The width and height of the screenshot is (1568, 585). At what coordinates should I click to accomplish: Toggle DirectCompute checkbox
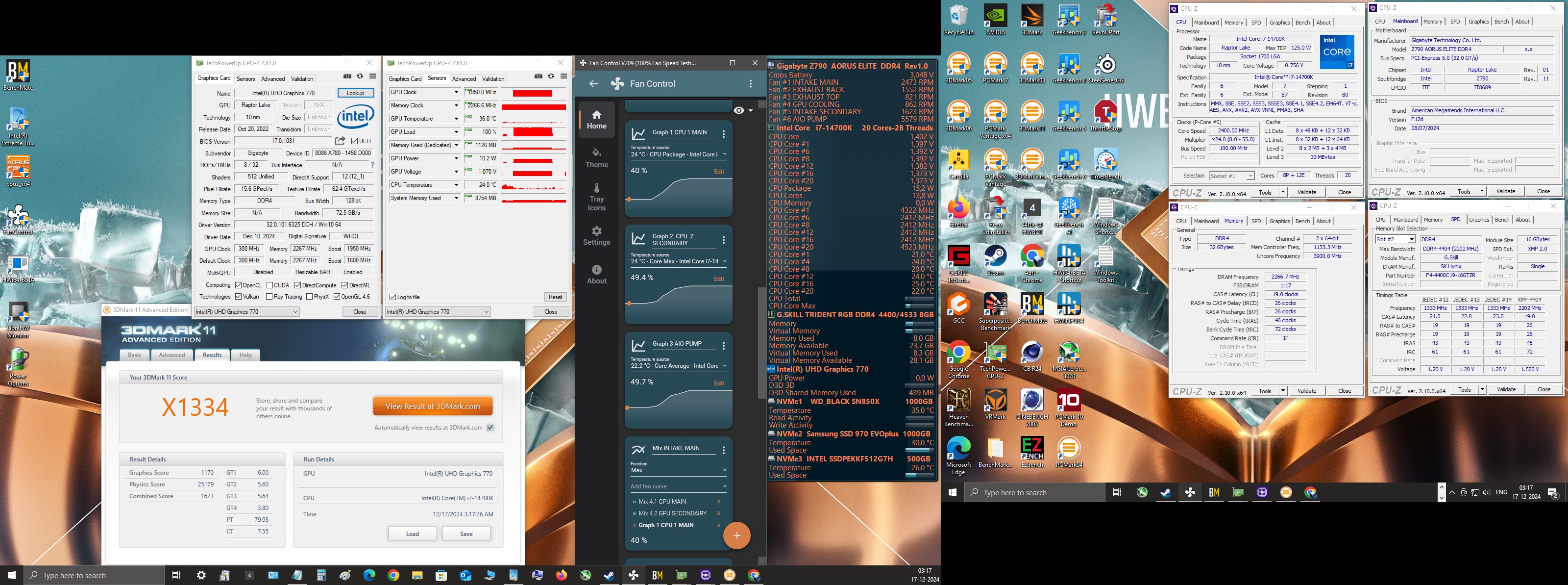pos(297,285)
